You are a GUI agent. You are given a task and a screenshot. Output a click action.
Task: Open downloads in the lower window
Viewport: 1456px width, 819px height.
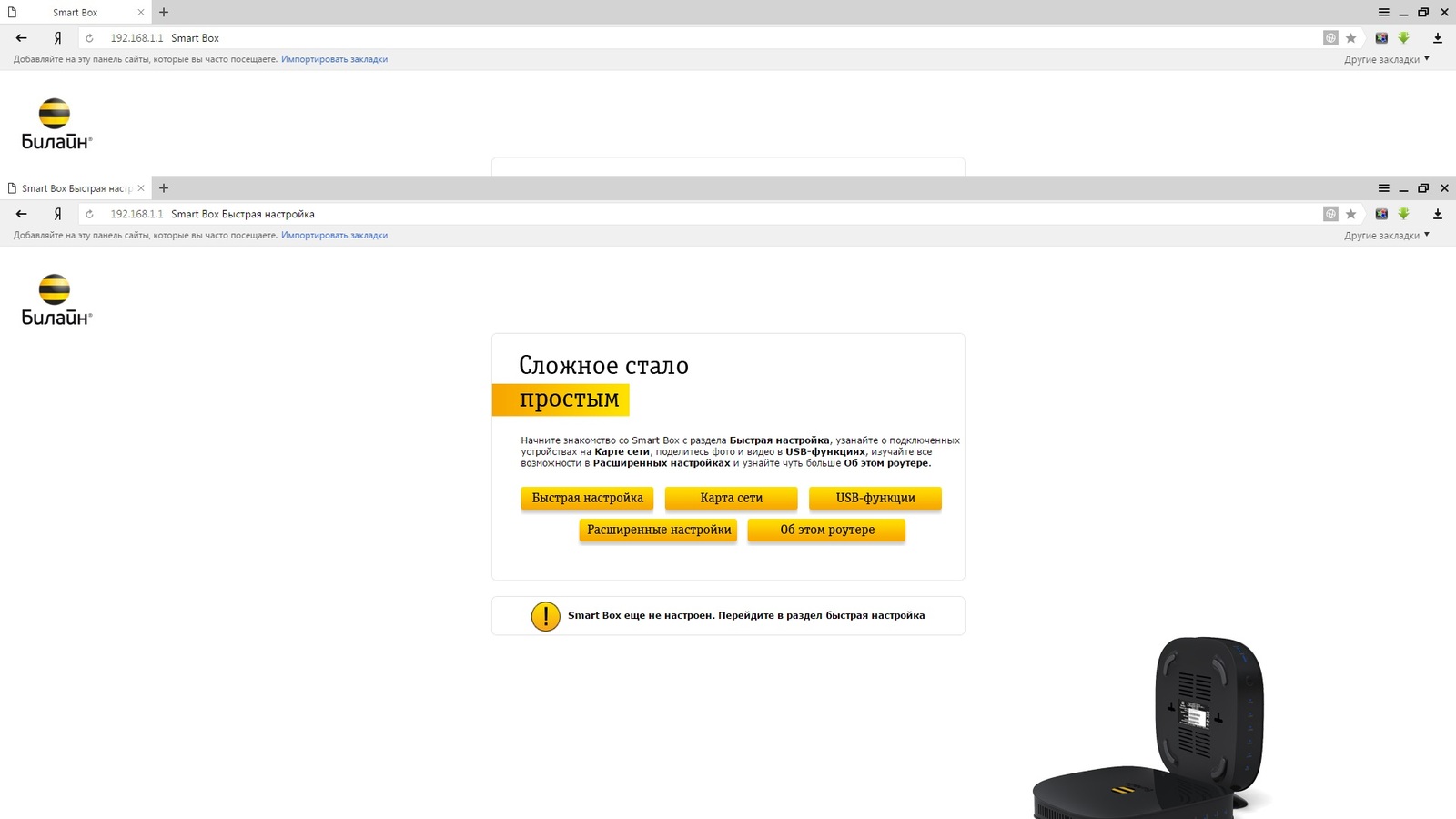[x=1438, y=214]
